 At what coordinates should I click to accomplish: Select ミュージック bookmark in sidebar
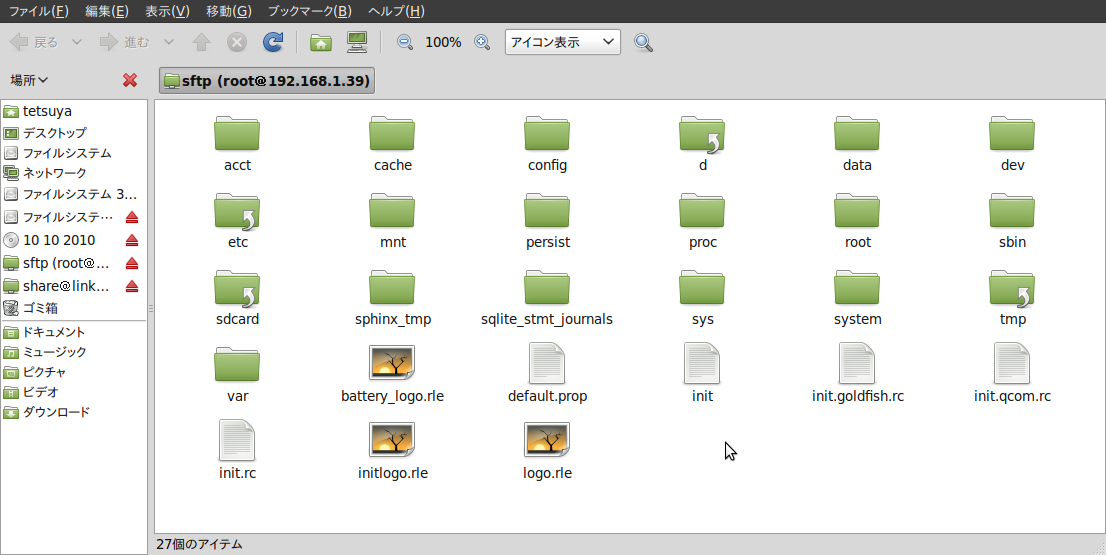point(73,352)
